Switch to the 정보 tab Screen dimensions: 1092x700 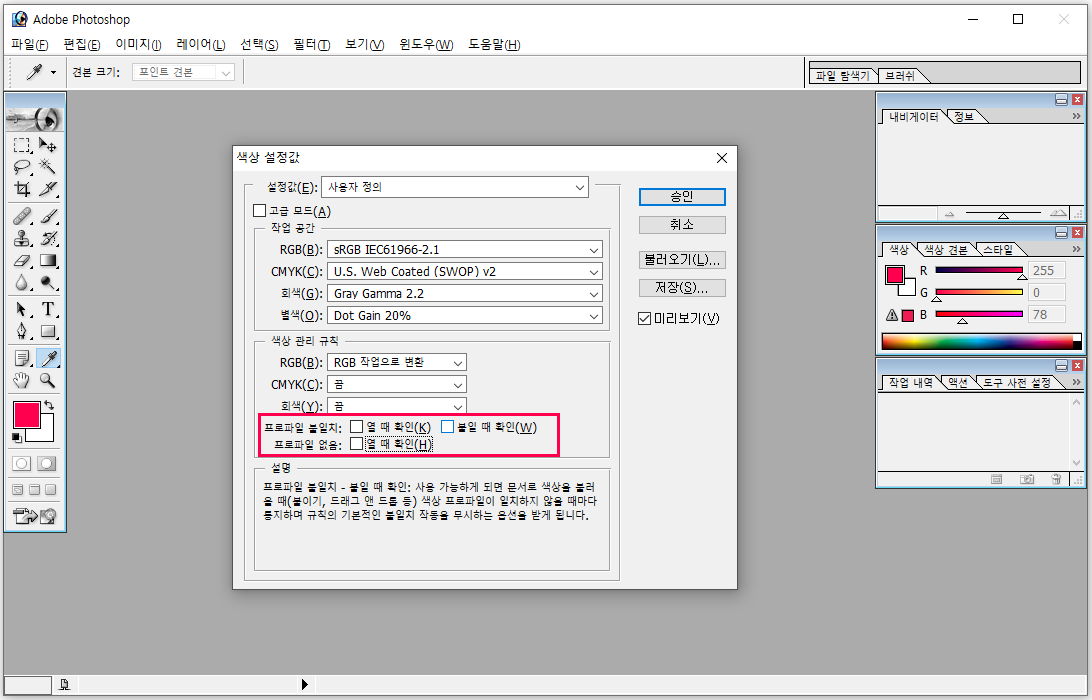[x=964, y=116]
